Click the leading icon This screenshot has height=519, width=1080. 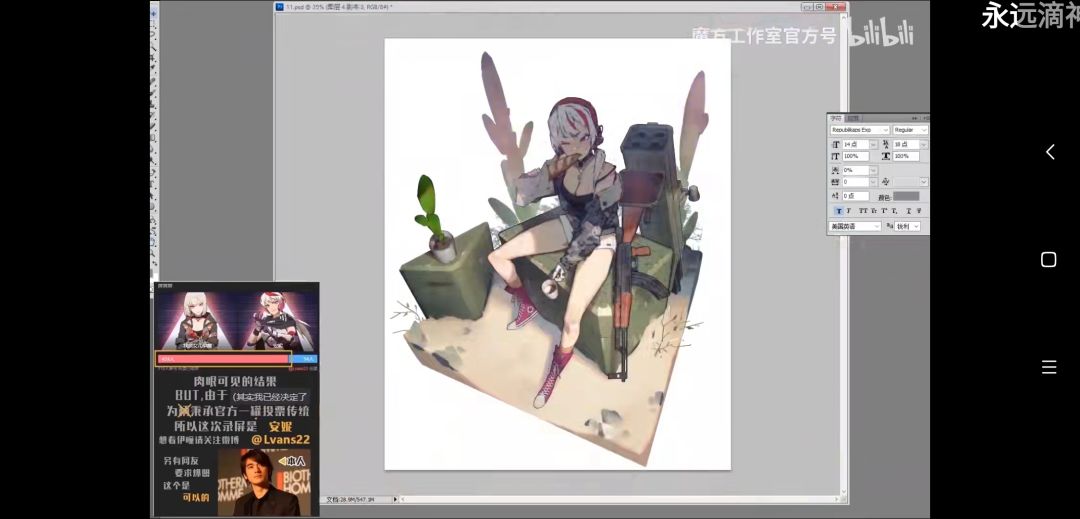pyautogui.click(x=886, y=144)
